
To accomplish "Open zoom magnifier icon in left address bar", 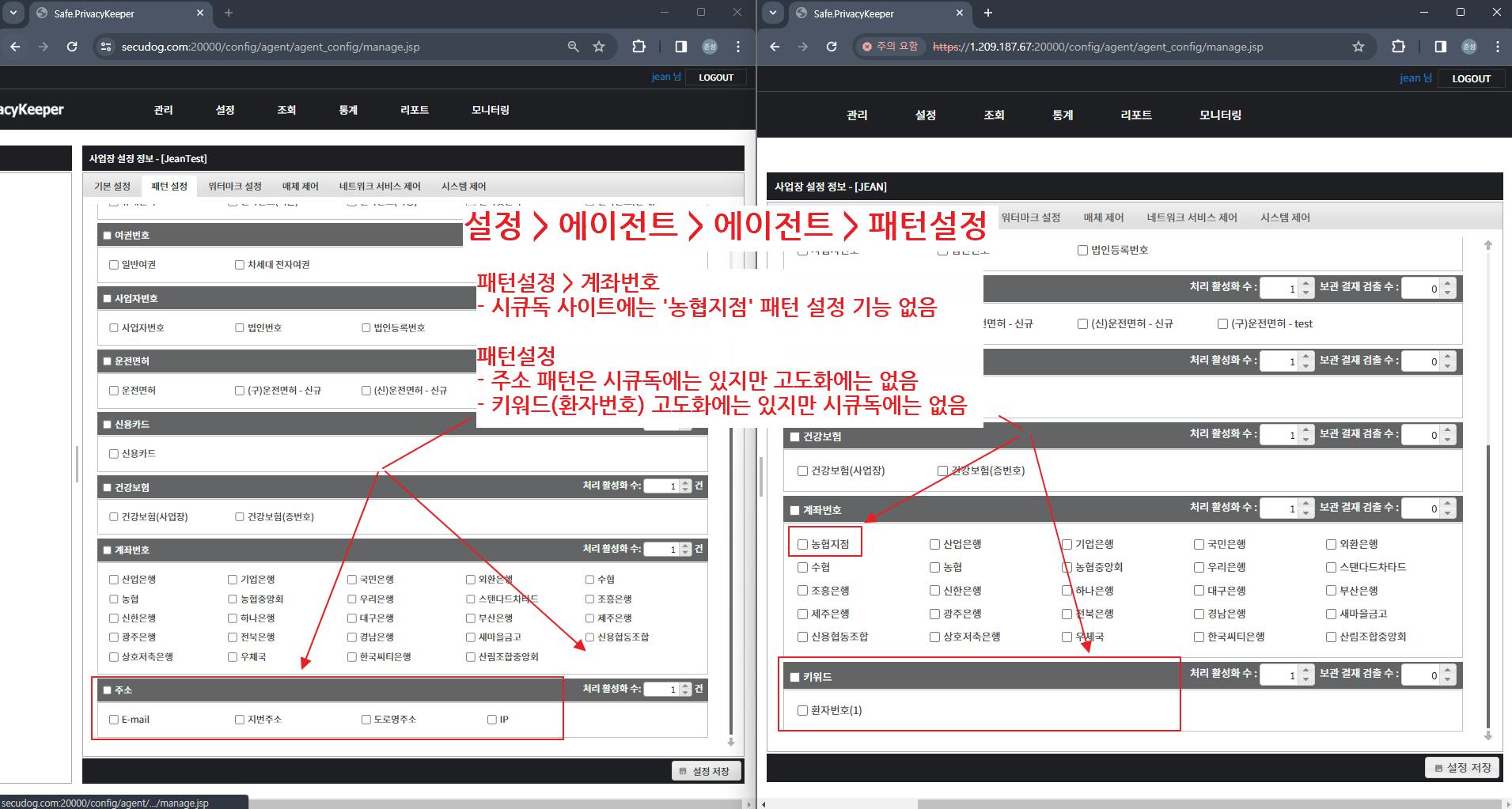I will (574, 47).
